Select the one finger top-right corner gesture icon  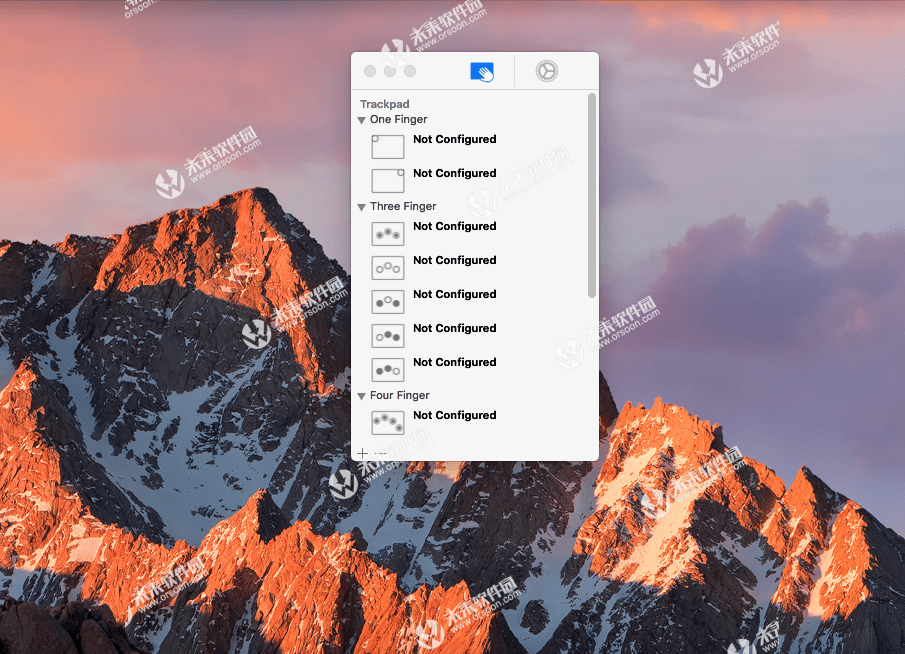pyautogui.click(x=388, y=180)
